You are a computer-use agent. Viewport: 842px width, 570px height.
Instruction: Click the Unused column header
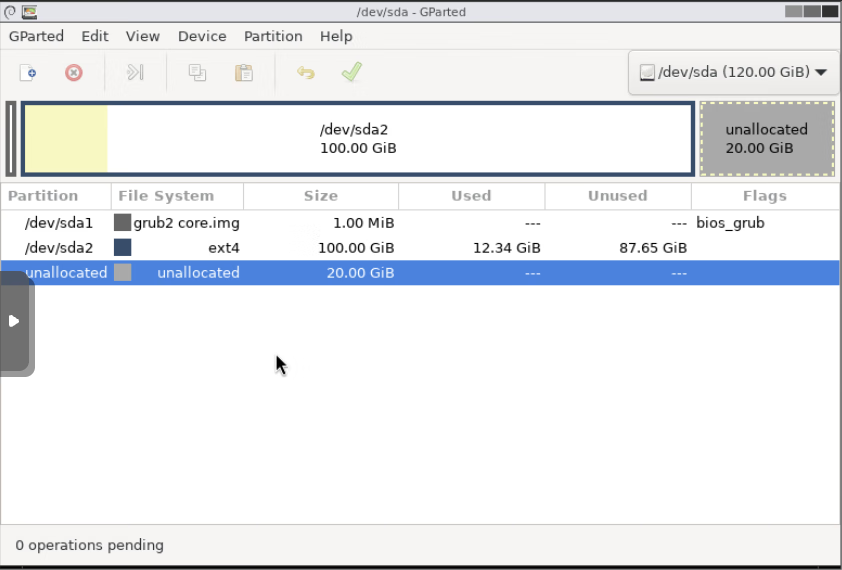point(618,196)
